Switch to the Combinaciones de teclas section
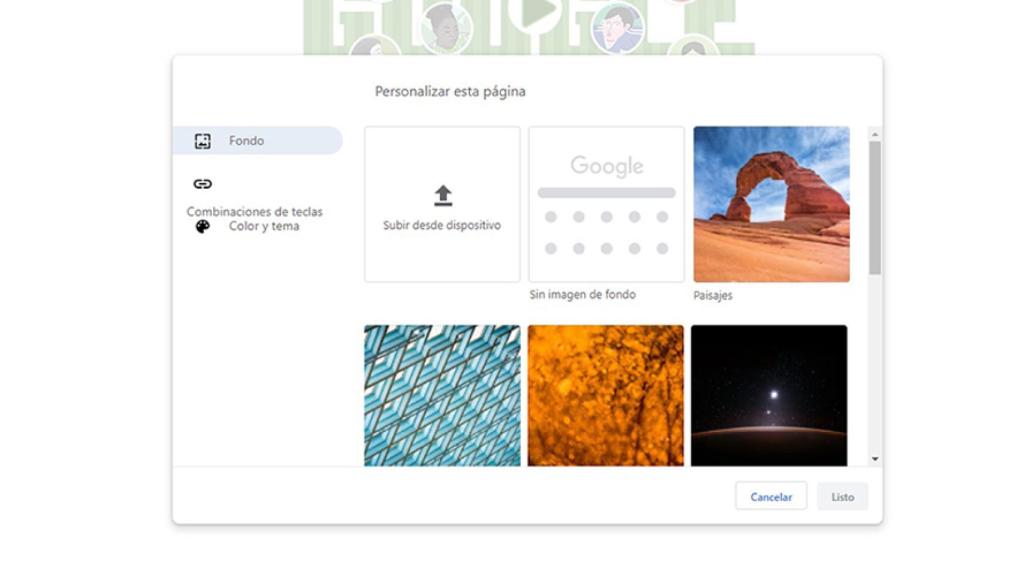The width and height of the screenshot is (1024, 576). point(253,212)
